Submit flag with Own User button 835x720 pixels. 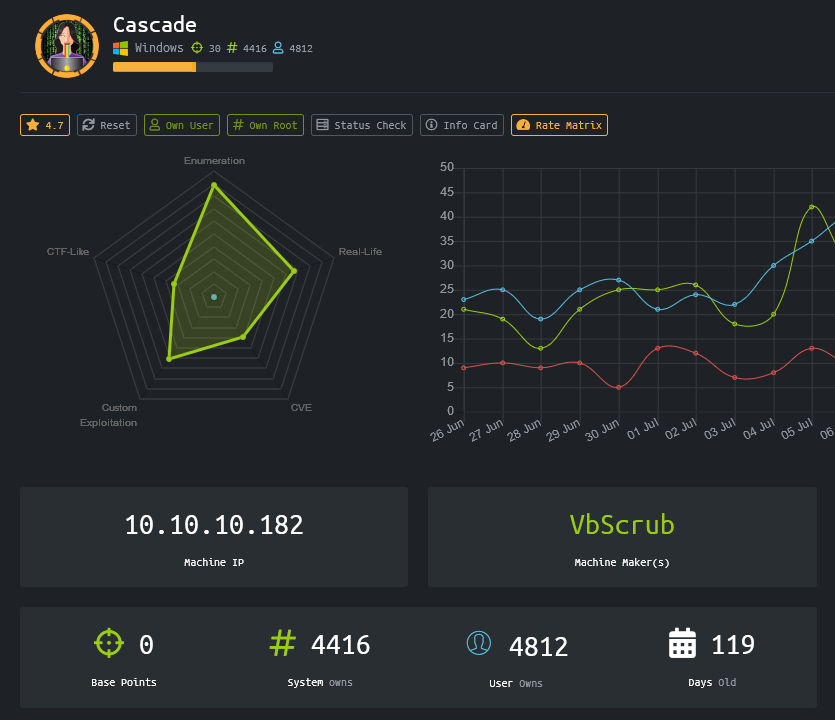[x=181, y=125]
